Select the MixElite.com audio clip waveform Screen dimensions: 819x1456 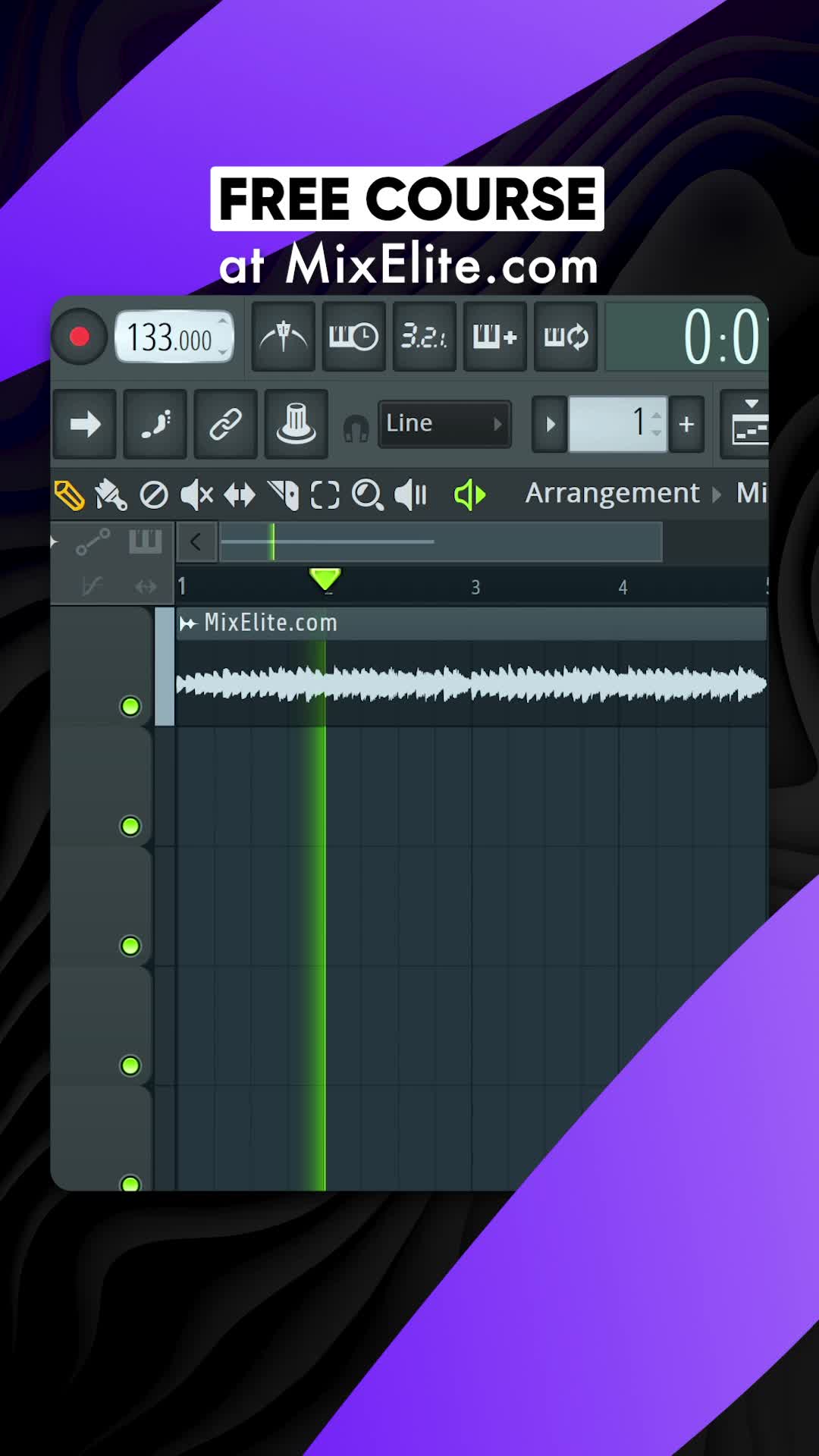click(471, 684)
